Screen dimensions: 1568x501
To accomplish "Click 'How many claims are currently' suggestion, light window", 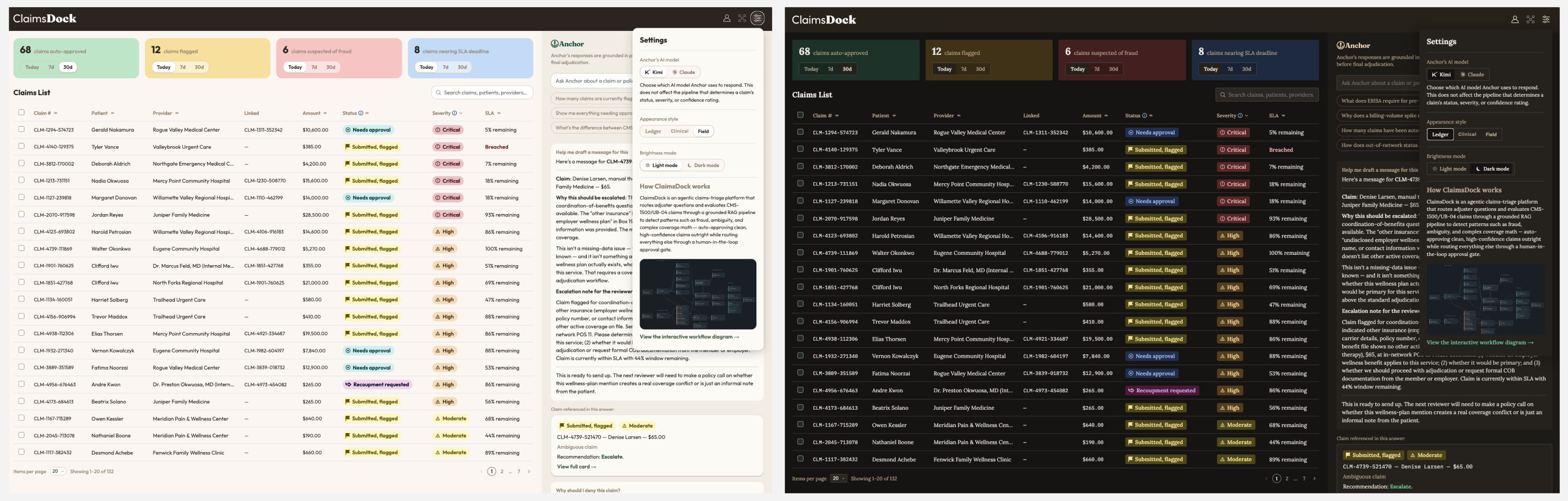I will click(x=592, y=98).
